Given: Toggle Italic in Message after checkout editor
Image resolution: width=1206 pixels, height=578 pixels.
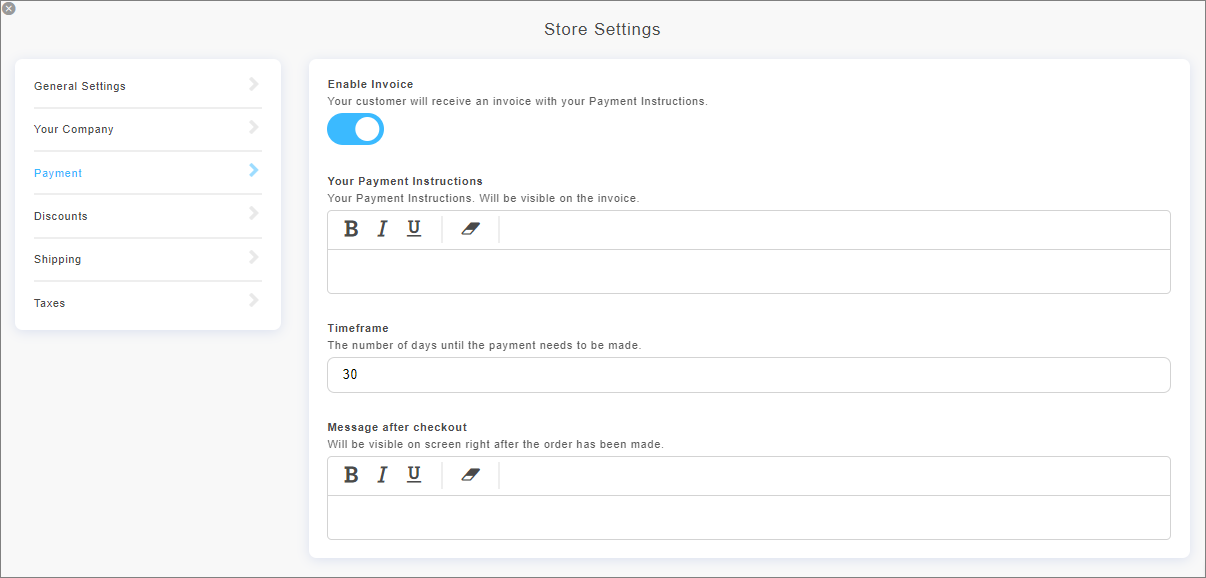Looking at the screenshot, I should [382, 475].
